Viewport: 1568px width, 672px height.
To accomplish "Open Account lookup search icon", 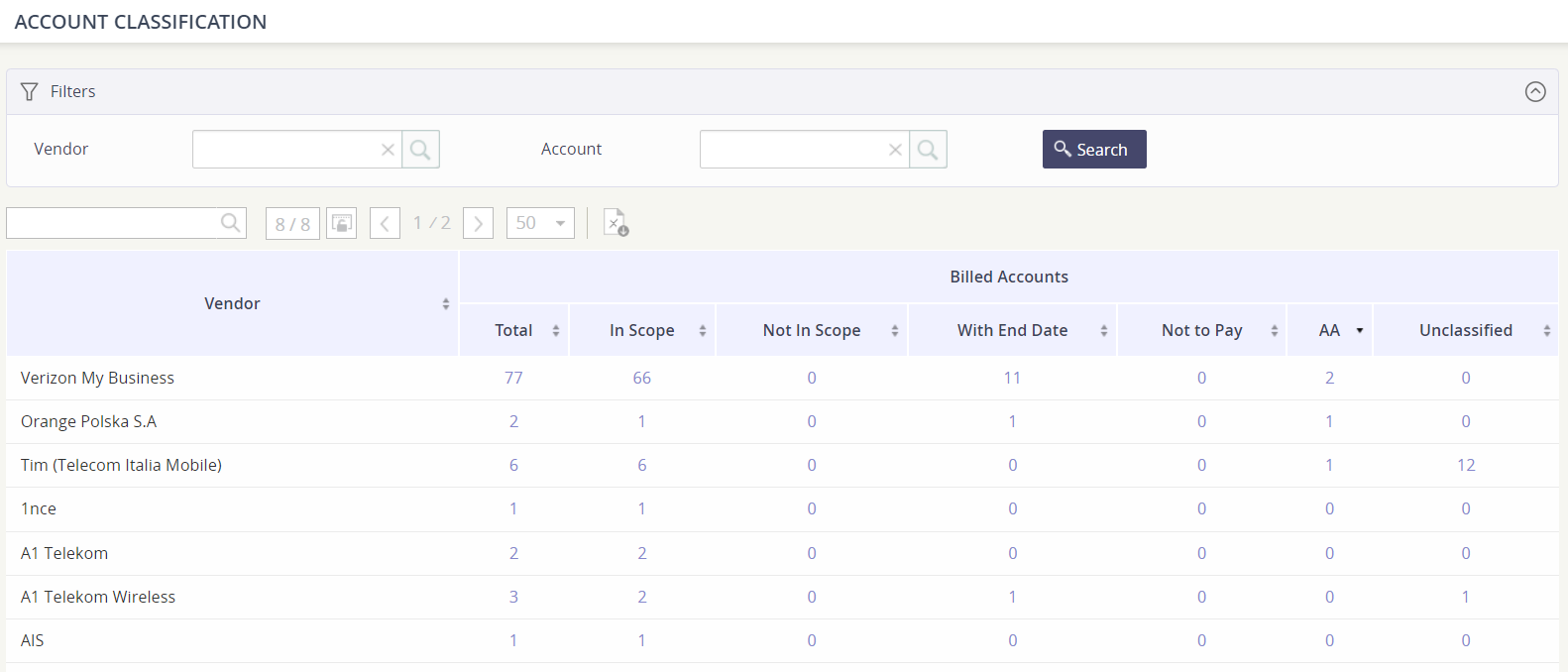I will (x=928, y=150).
